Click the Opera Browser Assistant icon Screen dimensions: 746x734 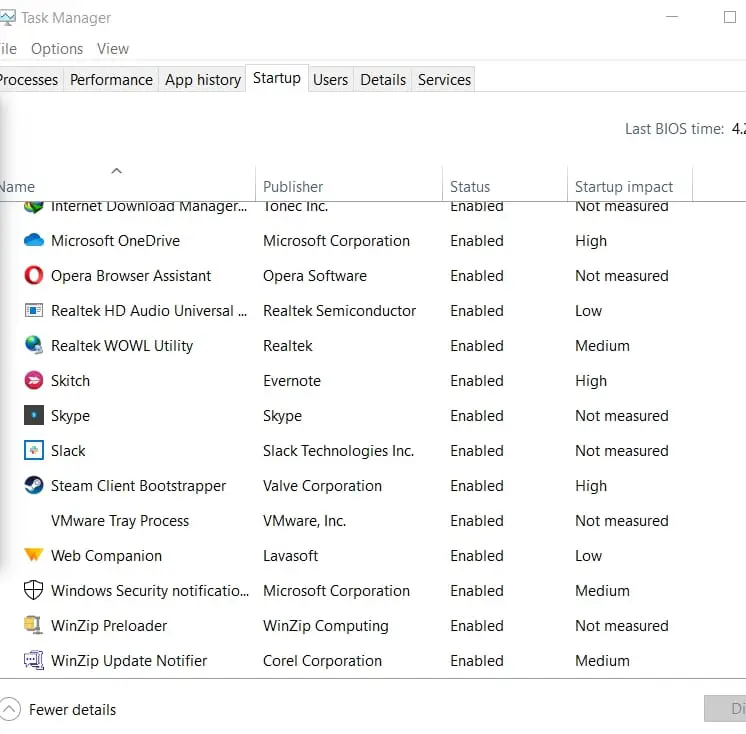tap(34, 275)
